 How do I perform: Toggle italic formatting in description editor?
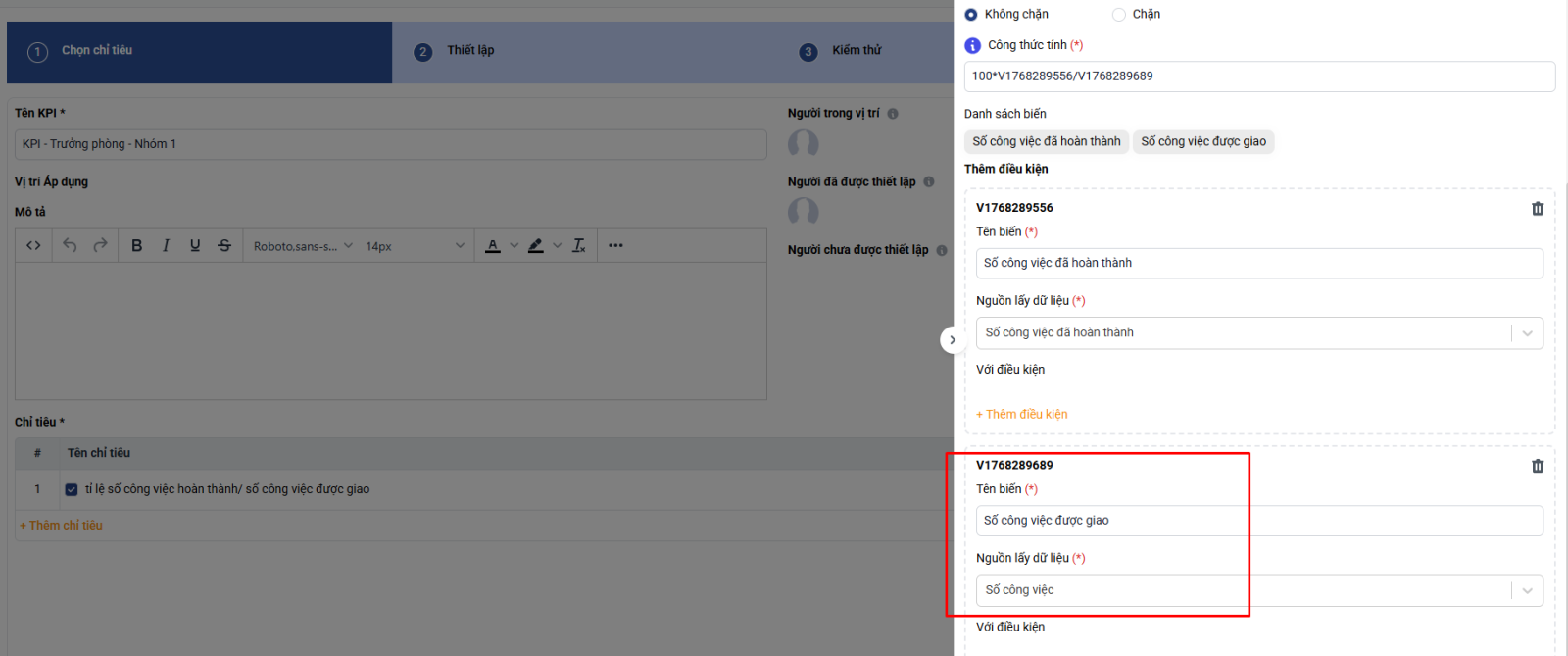(x=166, y=246)
